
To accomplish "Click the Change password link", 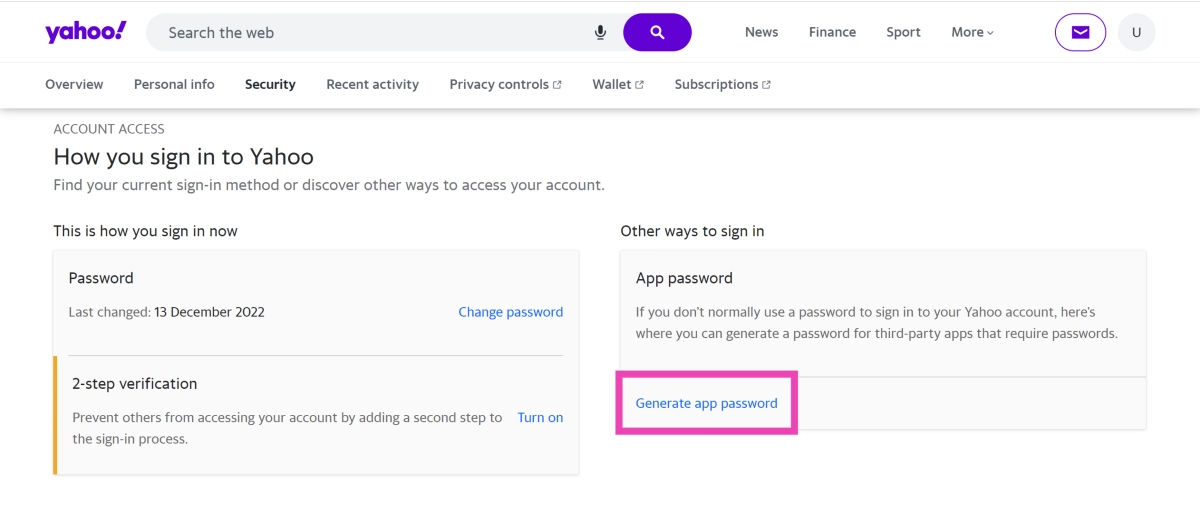I will point(510,312).
